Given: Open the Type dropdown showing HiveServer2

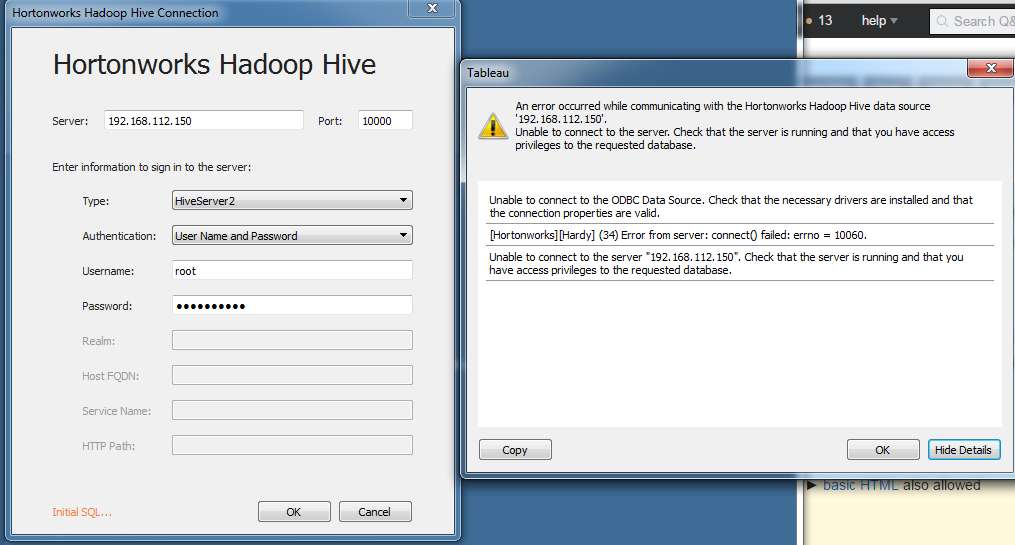Looking at the screenshot, I should [x=292, y=201].
